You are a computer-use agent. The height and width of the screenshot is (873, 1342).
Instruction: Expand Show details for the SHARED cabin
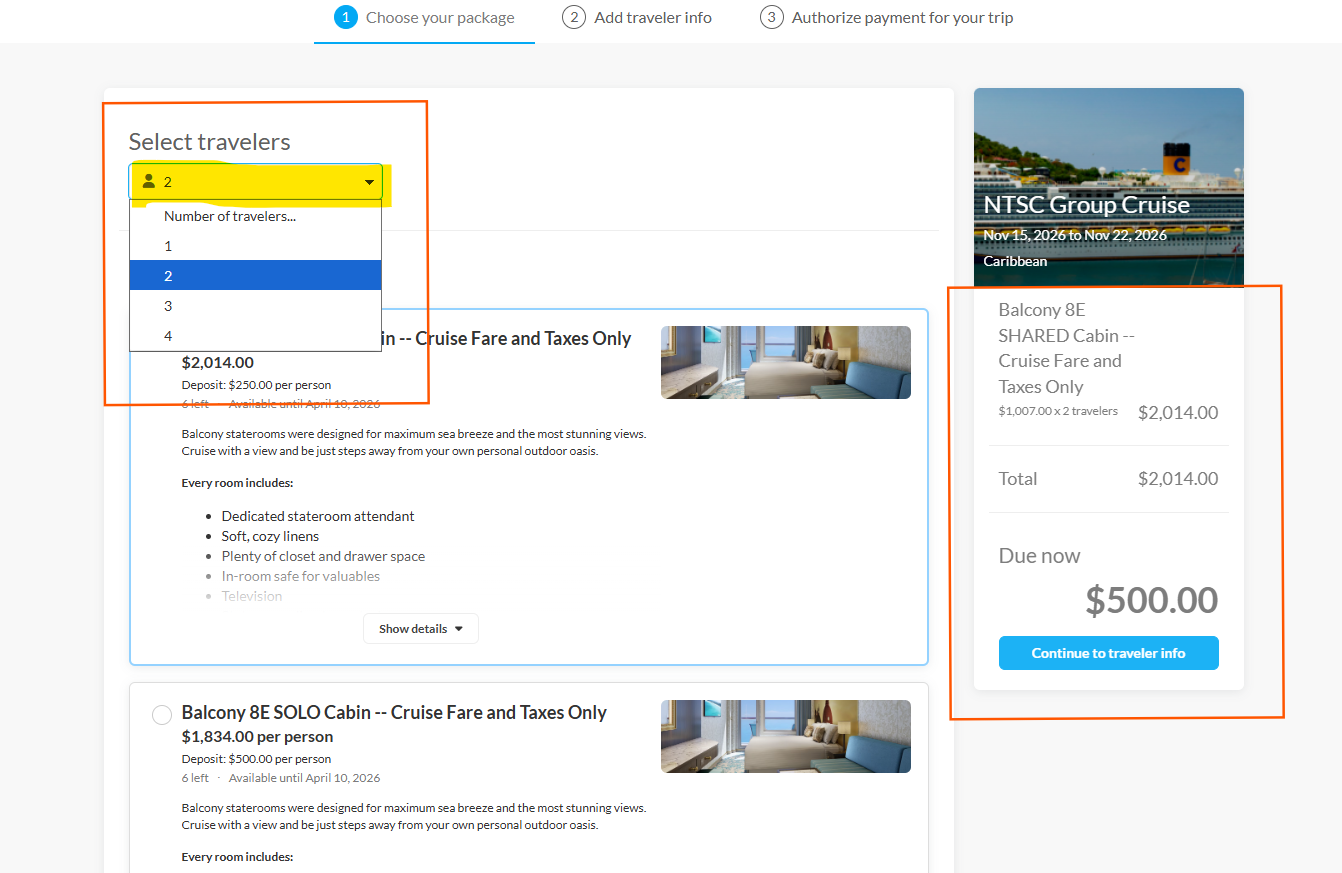tap(420, 629)
